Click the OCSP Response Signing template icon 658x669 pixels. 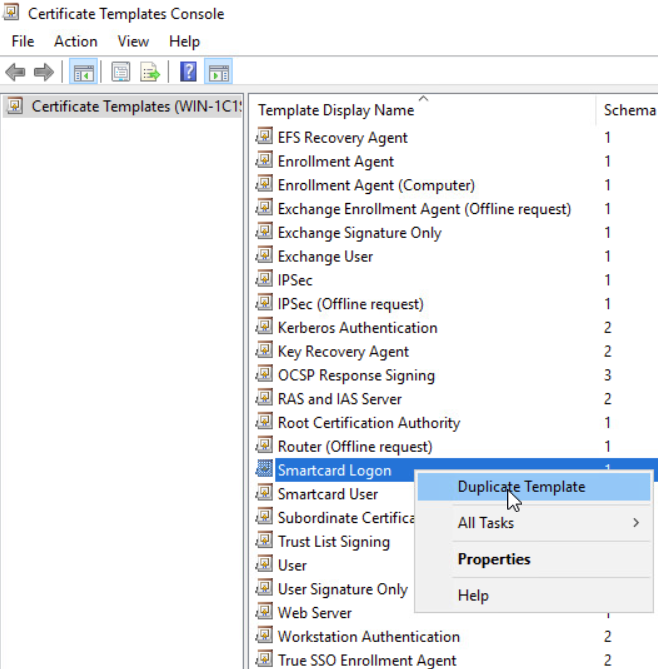click(265, 374)
